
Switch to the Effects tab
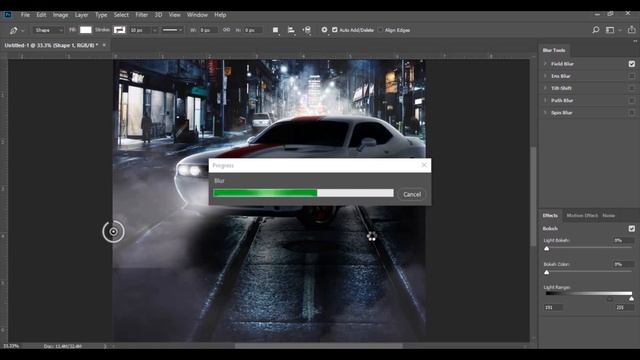pos(550,216)
